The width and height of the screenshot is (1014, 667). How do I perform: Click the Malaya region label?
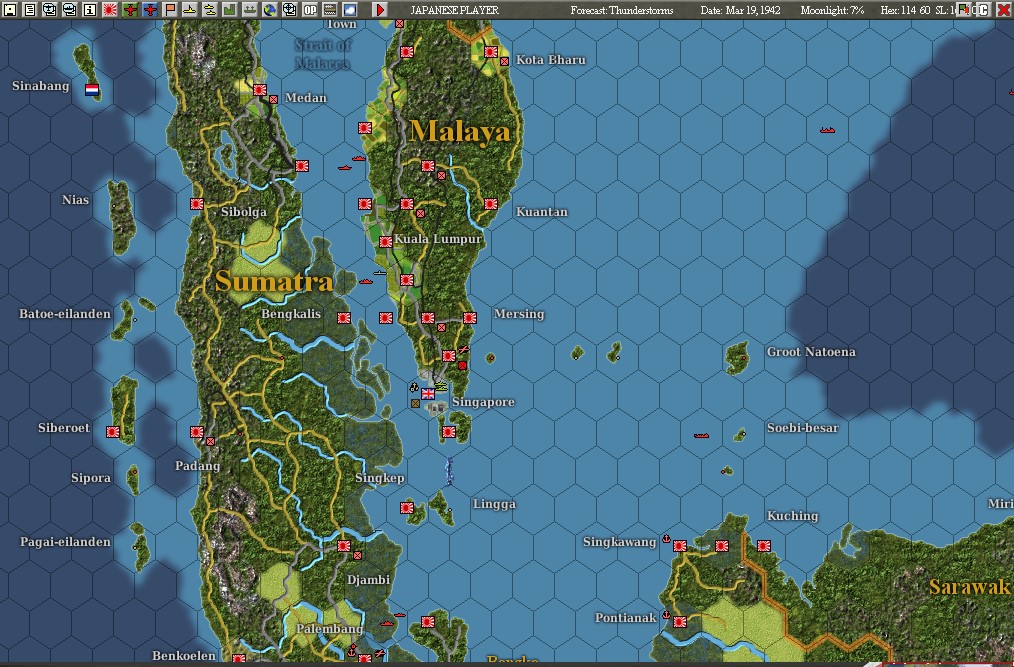pyautogui.click(x=460, y=131)
